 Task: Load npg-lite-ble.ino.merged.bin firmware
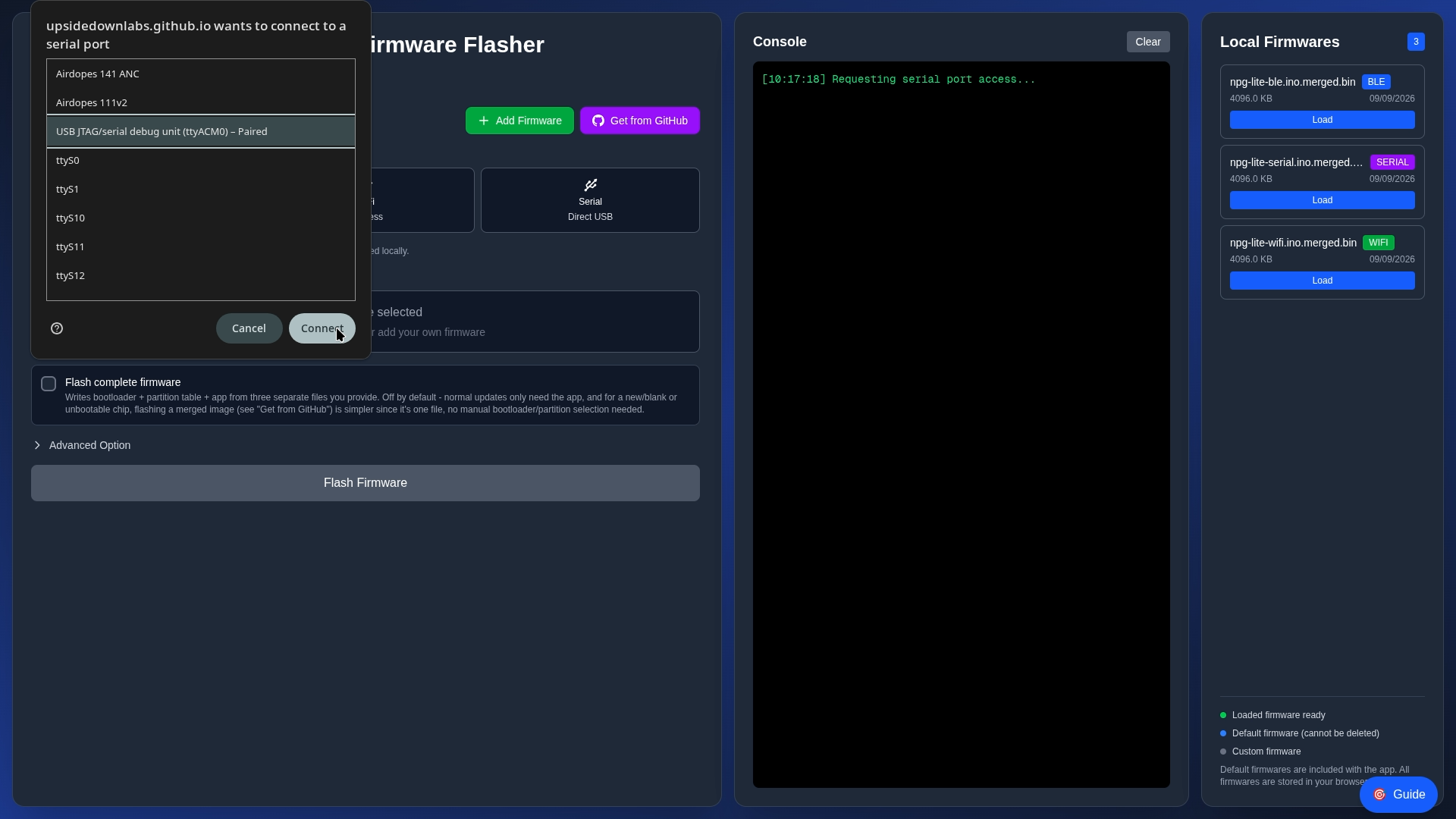pyautogui.click(x=1322, y=120)
